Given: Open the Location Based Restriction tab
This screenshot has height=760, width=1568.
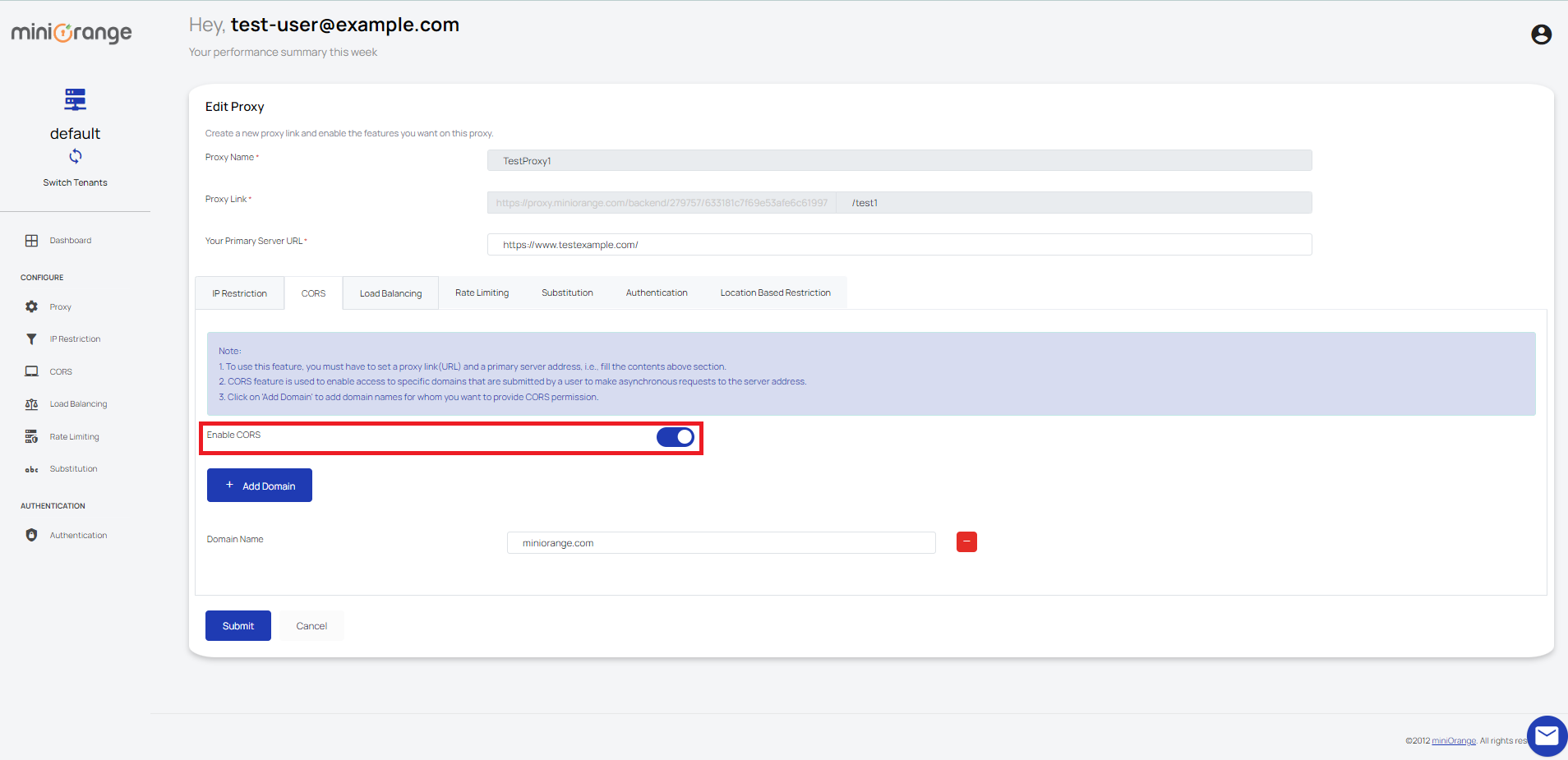Looking at the screenshot, I should (775, 292).
